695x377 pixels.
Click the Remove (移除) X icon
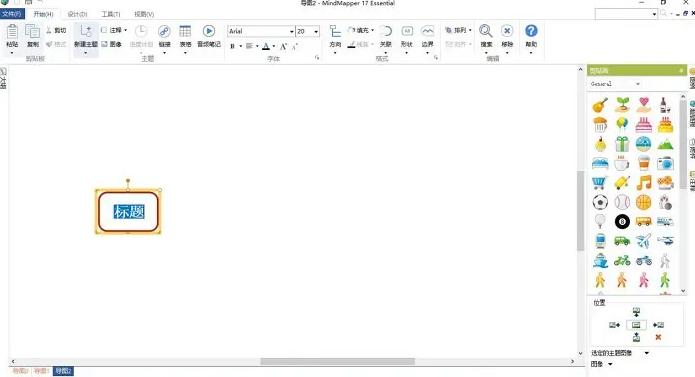(507, 31)
